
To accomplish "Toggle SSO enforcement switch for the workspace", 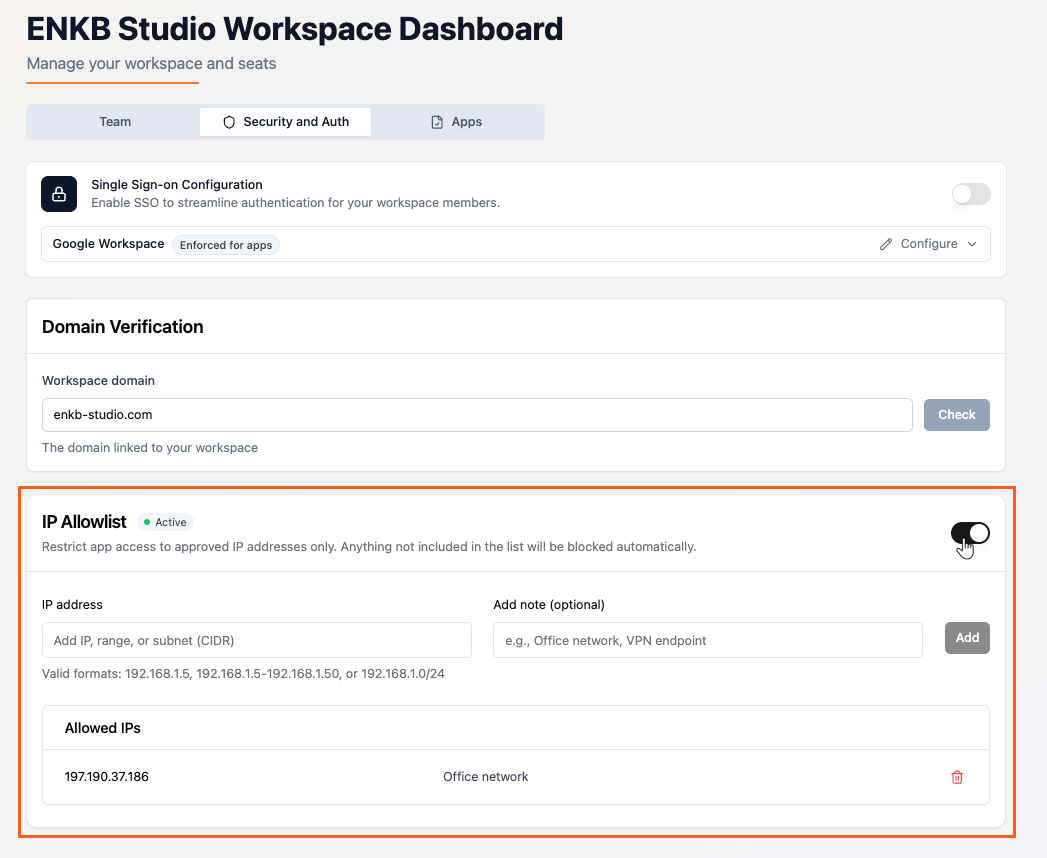I will [970, 194].
